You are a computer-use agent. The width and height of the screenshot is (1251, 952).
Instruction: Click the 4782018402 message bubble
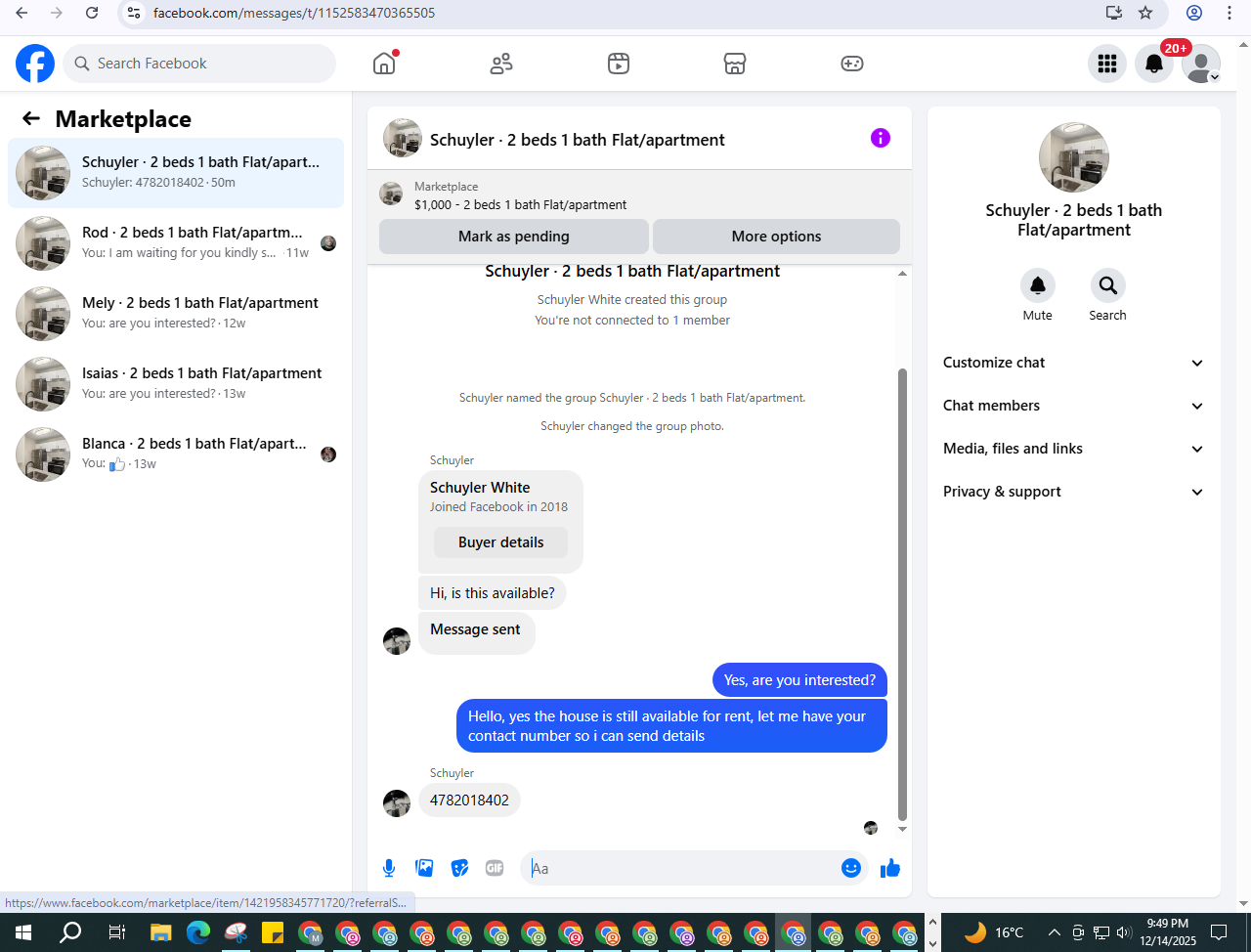(469, 801)
